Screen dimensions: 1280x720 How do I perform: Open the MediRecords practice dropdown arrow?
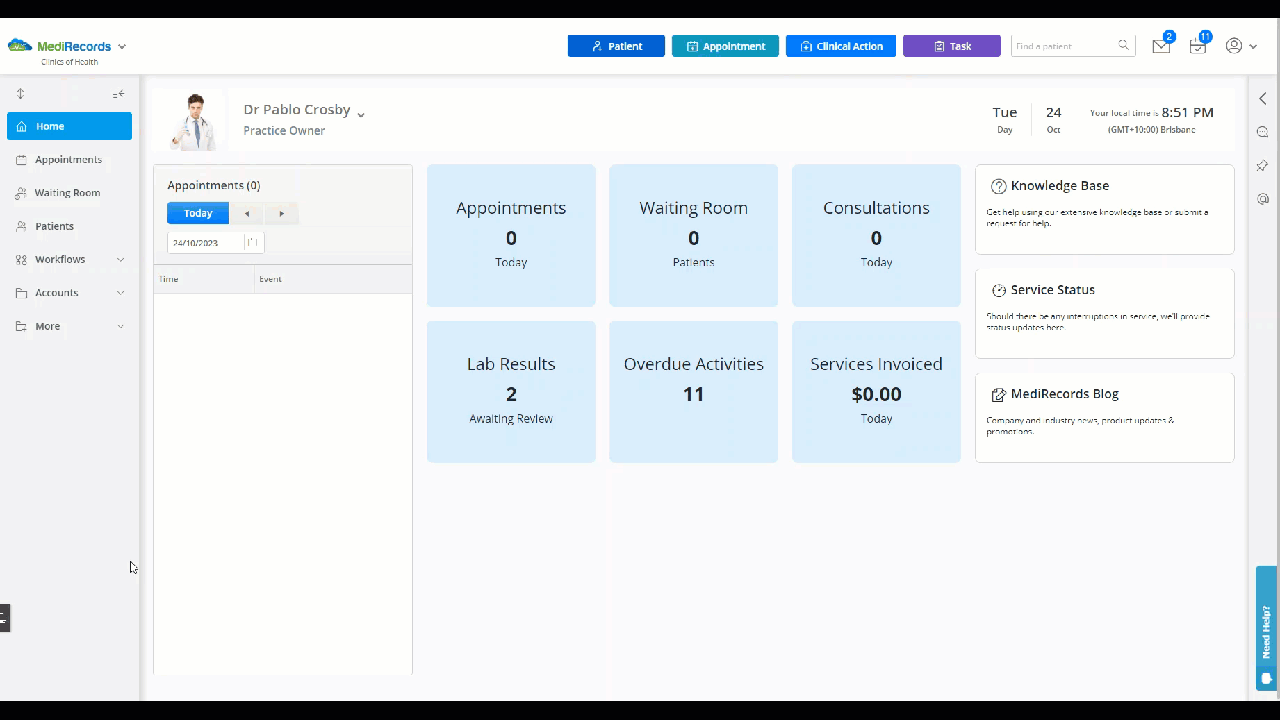coord(122,46)
